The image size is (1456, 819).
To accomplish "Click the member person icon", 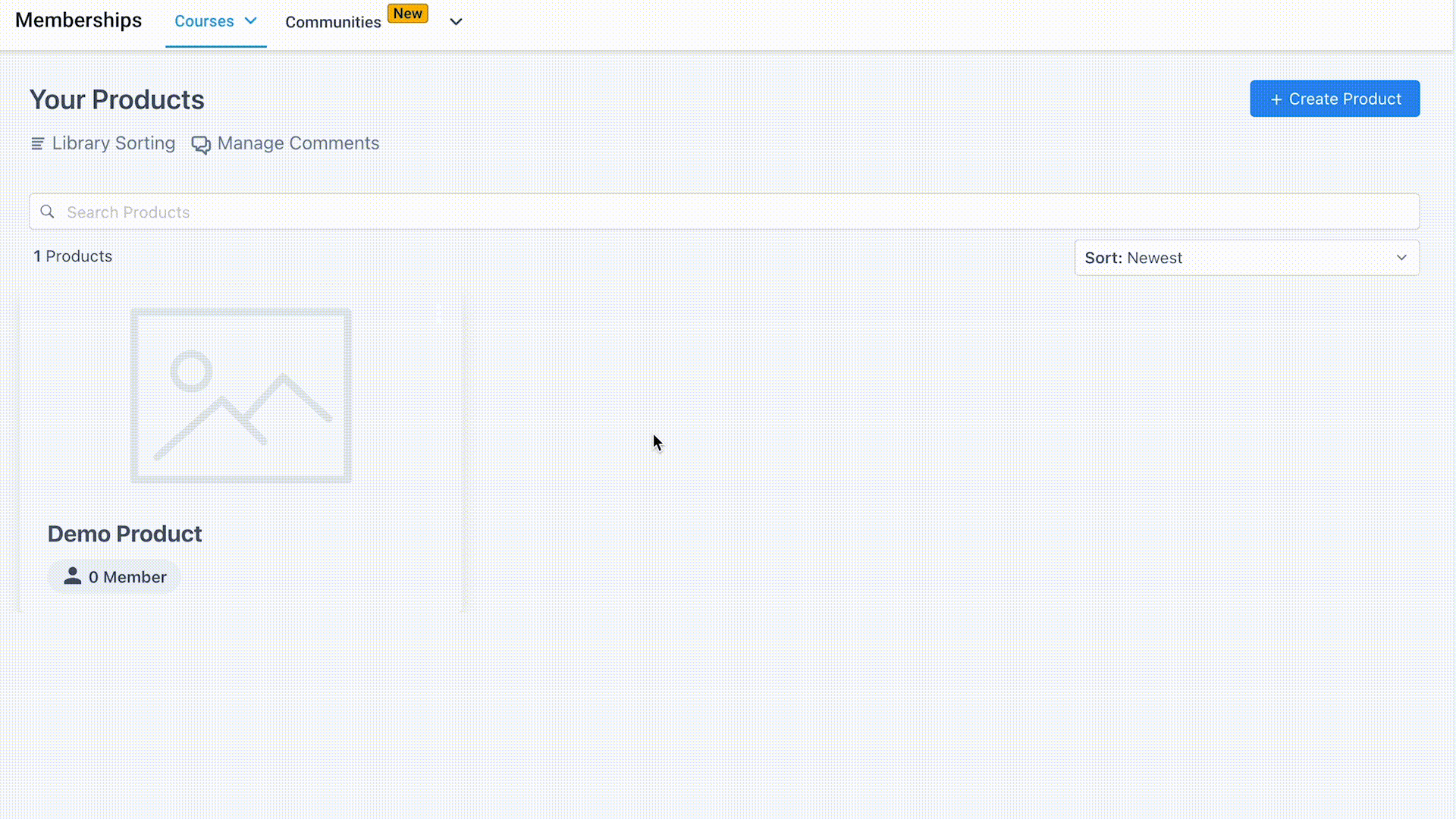I will [72, 576].
